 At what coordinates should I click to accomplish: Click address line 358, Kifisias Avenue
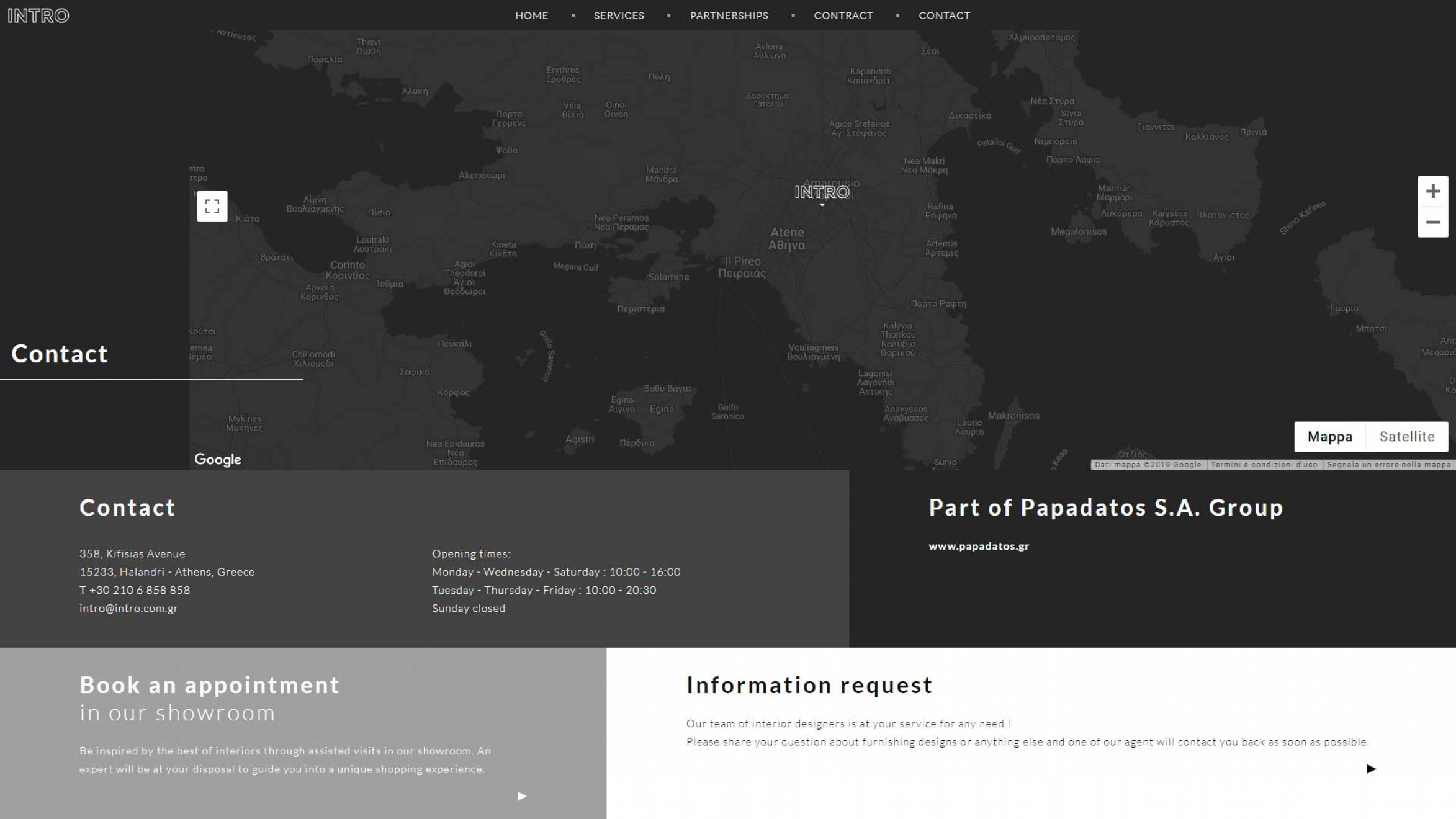click(132, 554)
